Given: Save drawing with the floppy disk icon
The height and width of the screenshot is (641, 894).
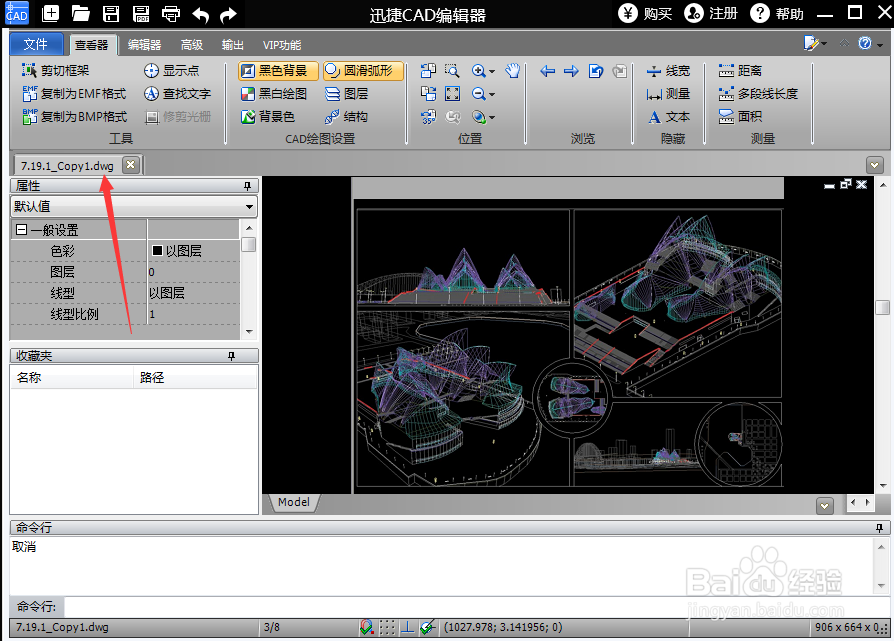Looking at the screenshot, I should (x=111, y=13).
